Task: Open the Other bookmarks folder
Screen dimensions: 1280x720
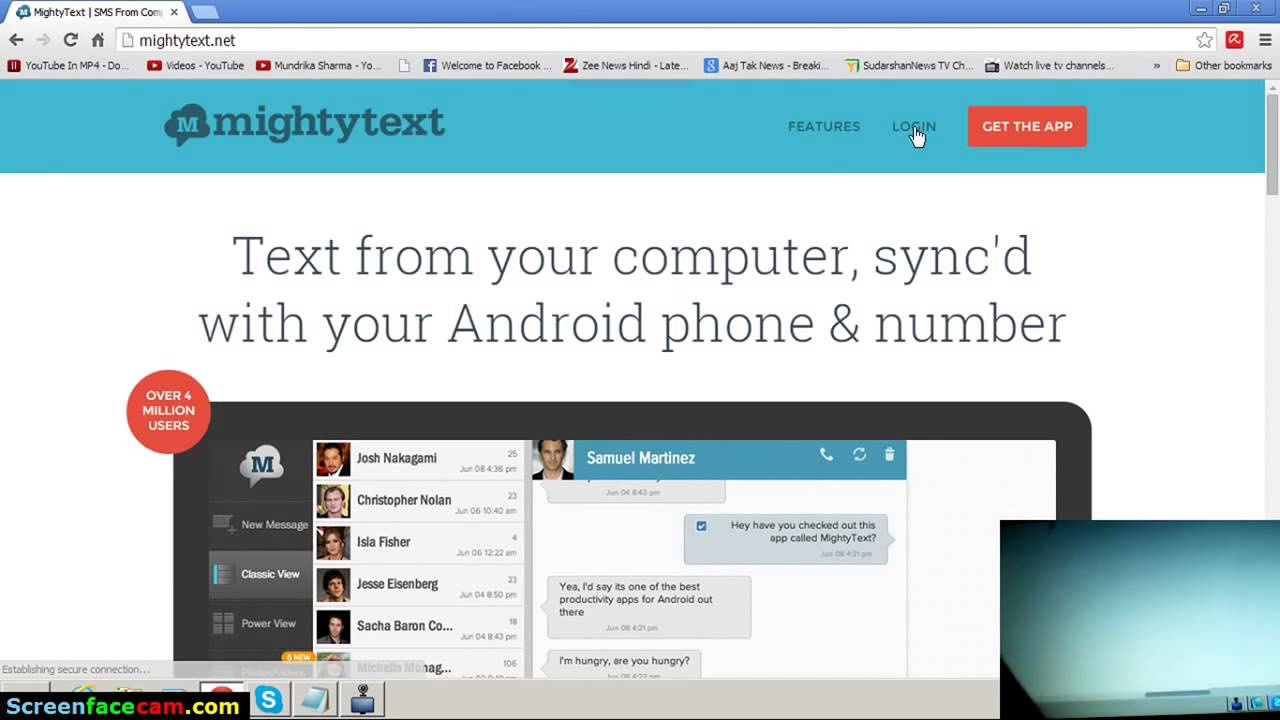Action: pyautogui.click(x=1224, y=66)
